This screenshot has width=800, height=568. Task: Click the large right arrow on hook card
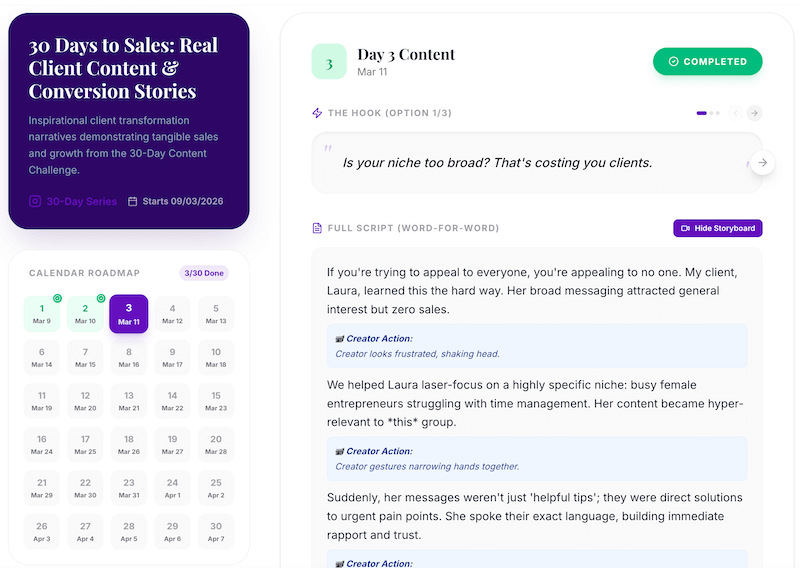click(762, 162)
